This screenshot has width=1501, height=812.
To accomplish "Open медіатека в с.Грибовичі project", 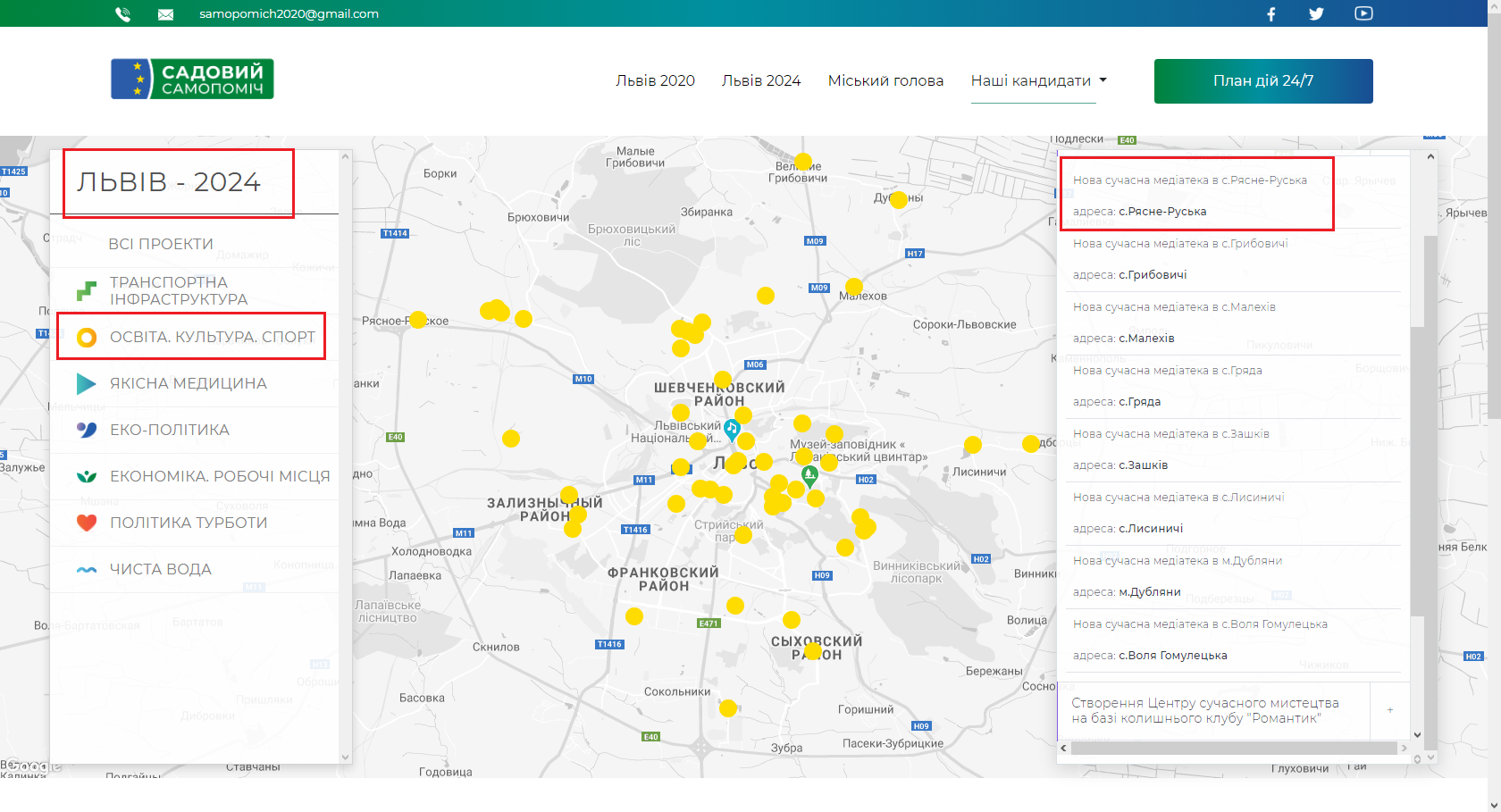I will (1180, 244).
